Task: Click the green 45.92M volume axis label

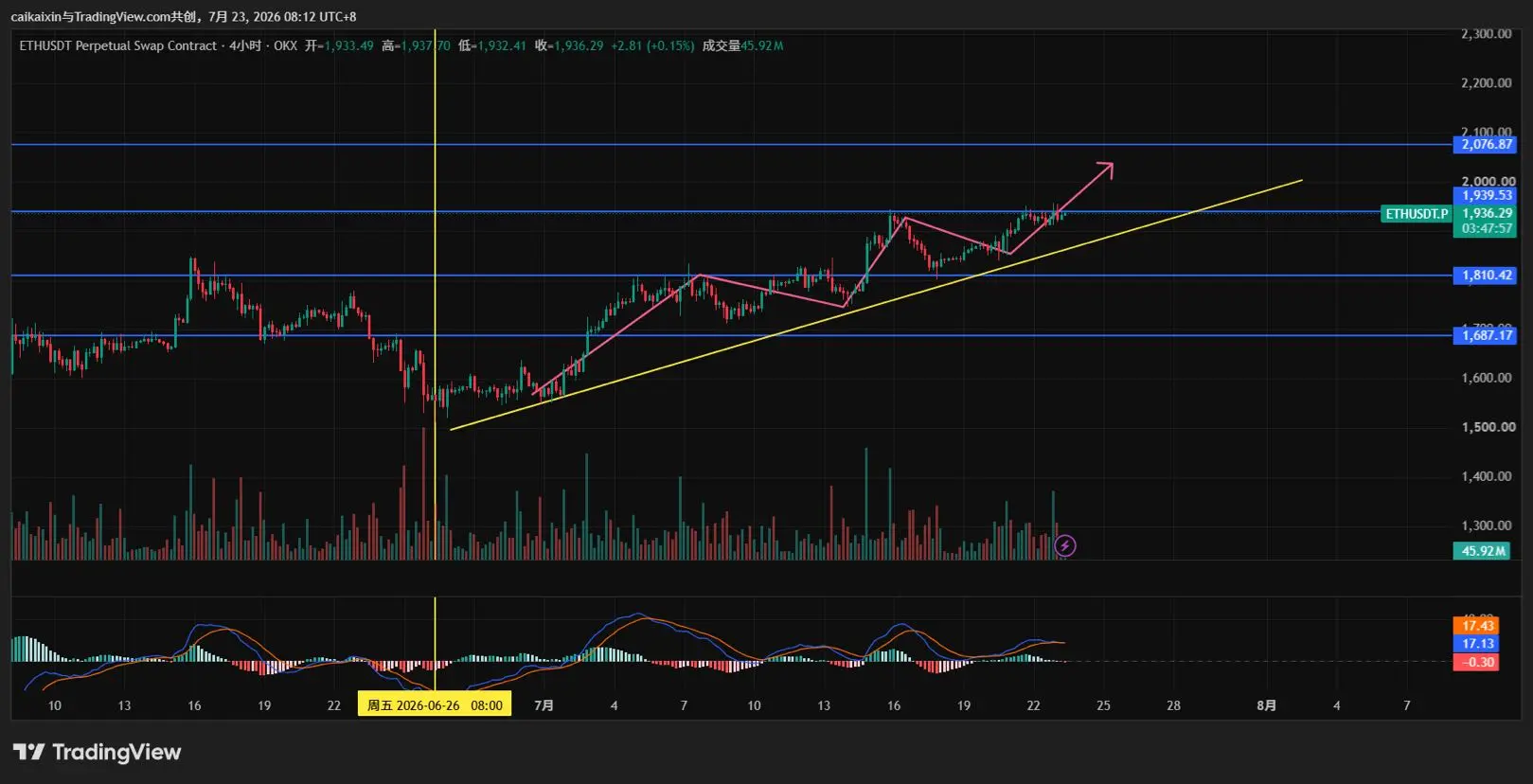Action: pos(1482,551)
